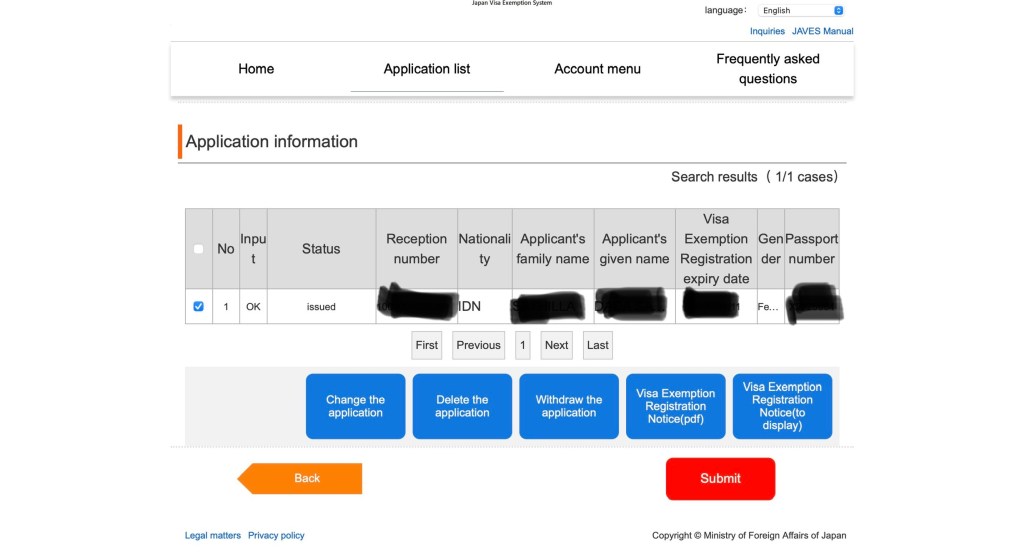
Task: Go to the Home tab
Action: (256, 69)
